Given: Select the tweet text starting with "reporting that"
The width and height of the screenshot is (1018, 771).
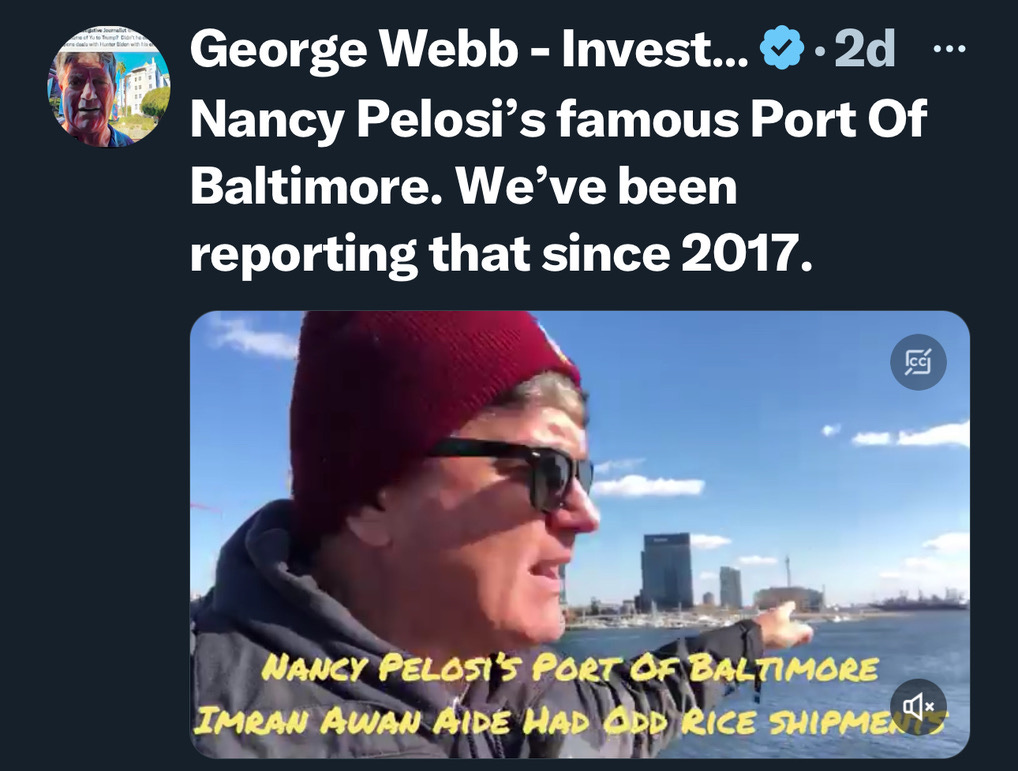Looking at the screenshot, I should [501, 253].
